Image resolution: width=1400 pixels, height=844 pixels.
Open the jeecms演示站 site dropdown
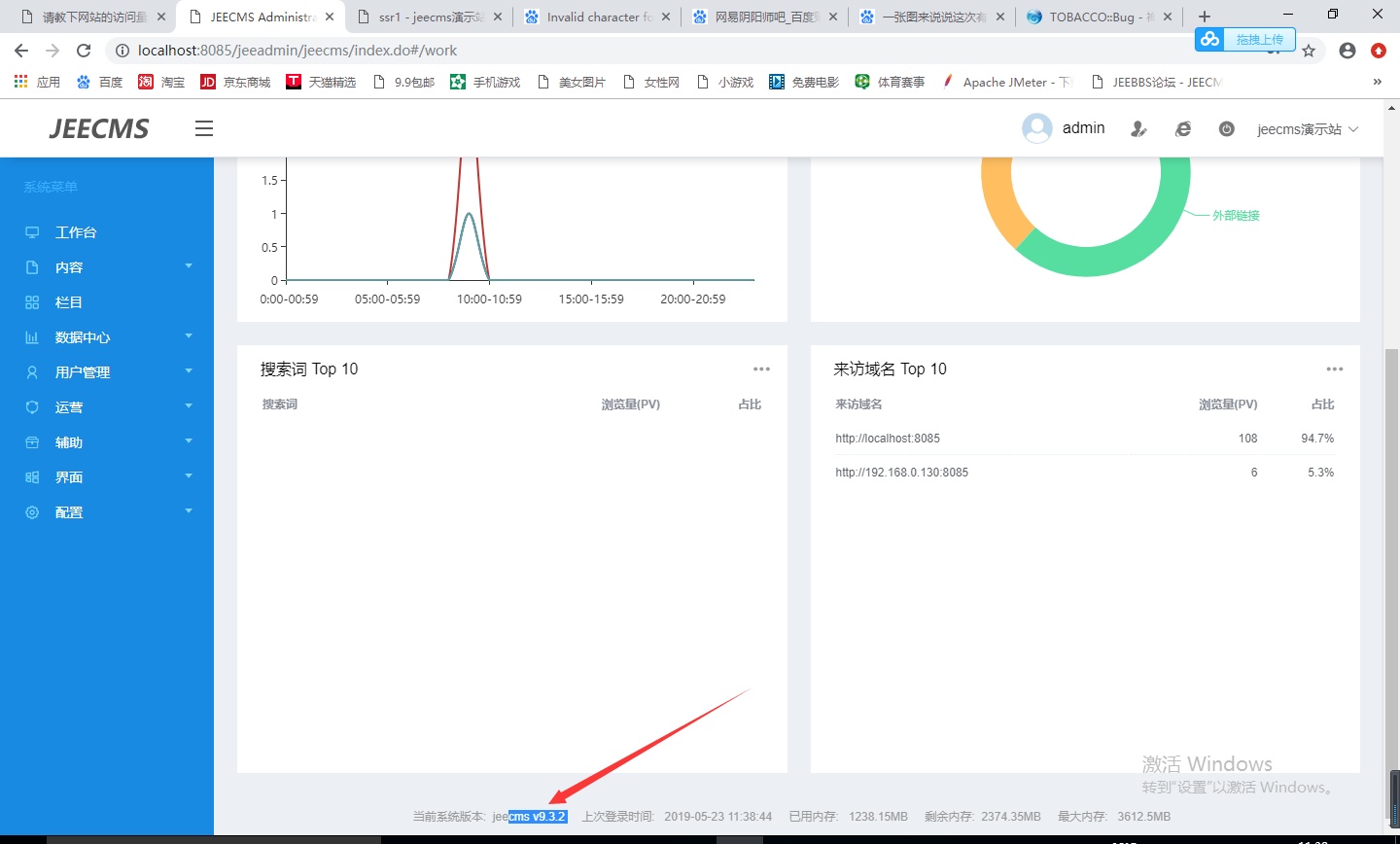(1307, 129)
